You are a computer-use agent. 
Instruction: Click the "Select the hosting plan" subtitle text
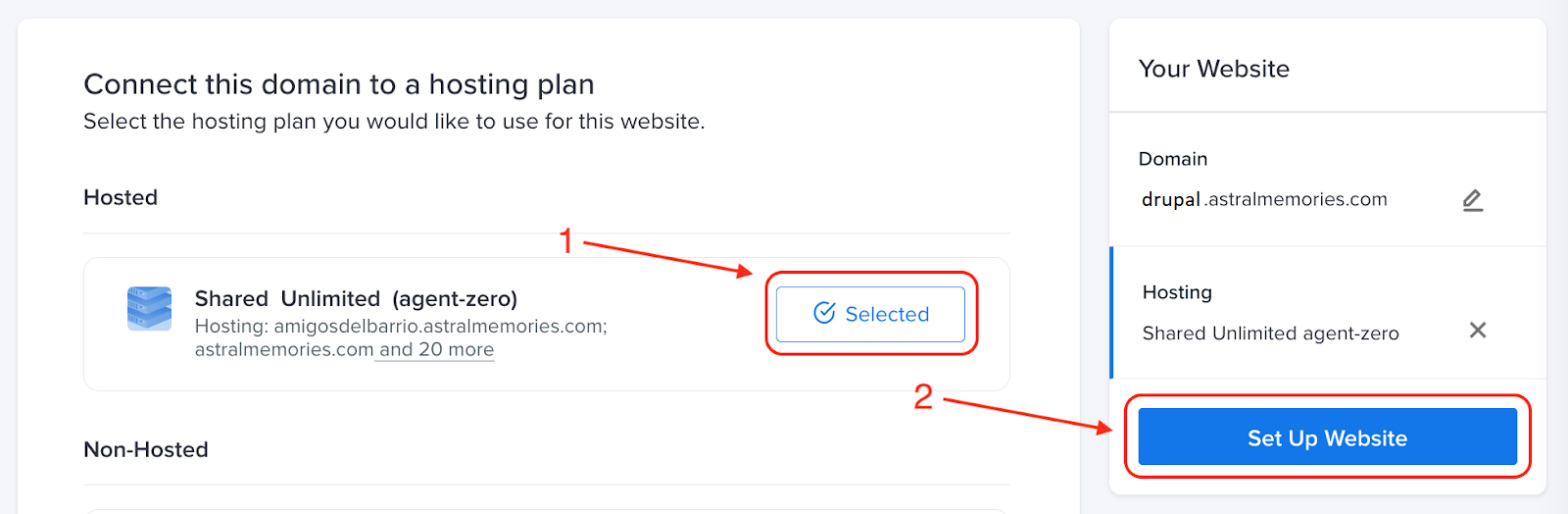[394, 122]
